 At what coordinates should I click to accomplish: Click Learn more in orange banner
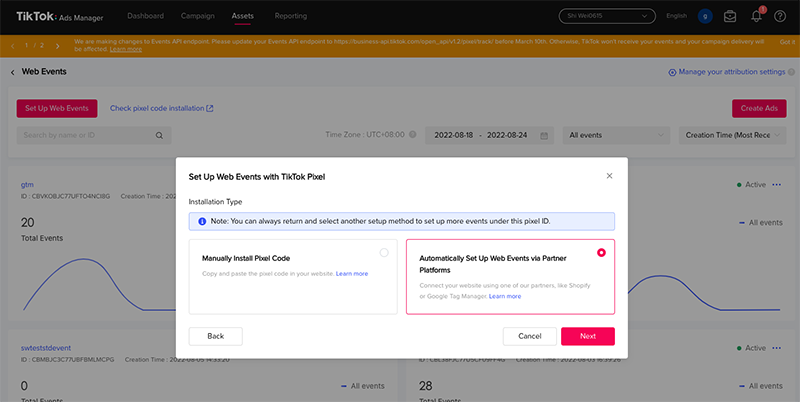point(126,49)
